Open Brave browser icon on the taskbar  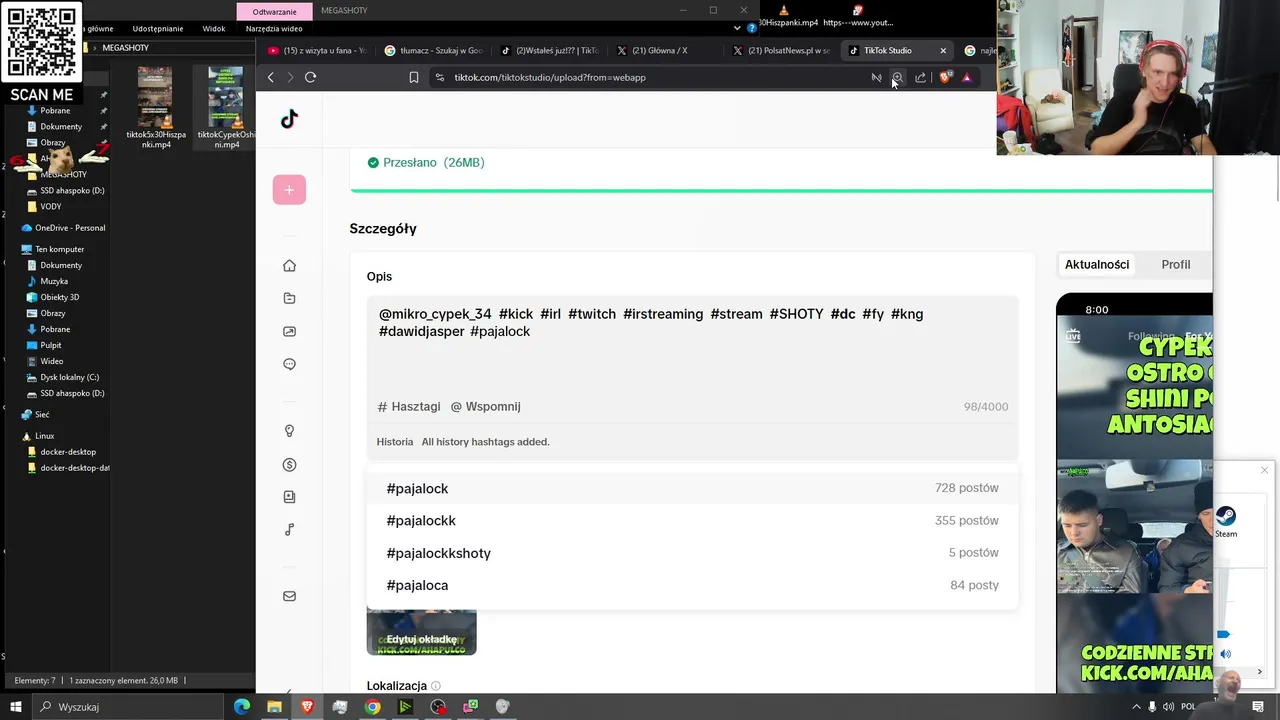pos(307,707)
